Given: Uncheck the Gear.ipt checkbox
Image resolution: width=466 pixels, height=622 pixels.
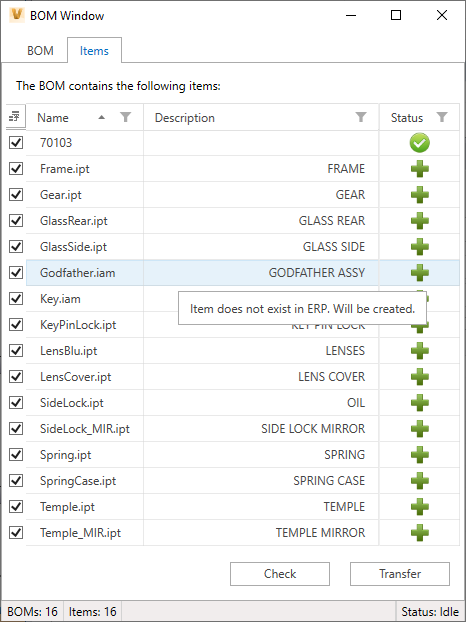Looking at the screenshot, I should pos(16,195).
